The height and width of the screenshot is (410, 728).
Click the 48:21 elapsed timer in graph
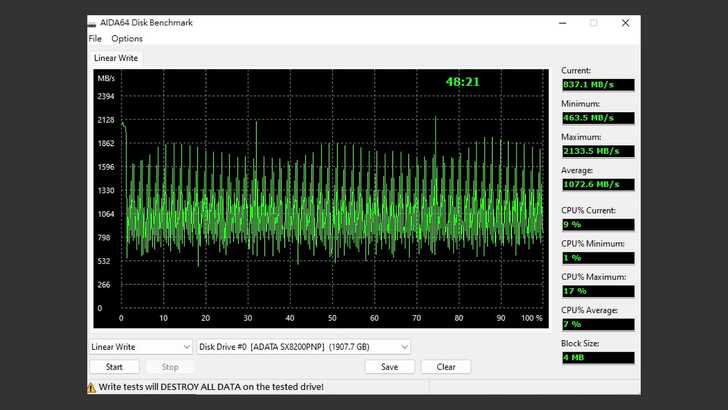[463, 82]
